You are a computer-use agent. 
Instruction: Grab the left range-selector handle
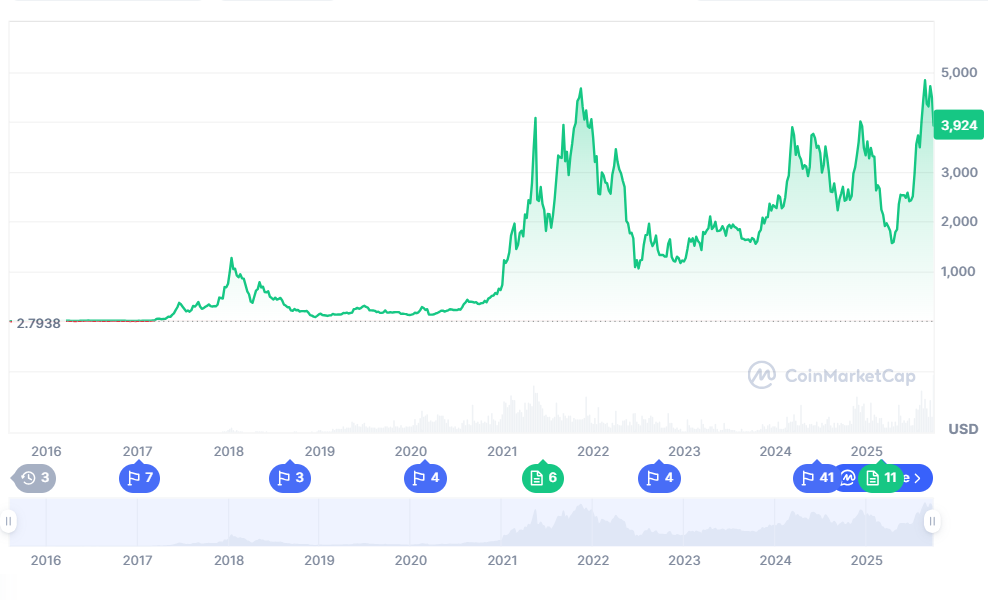point(8,521)
